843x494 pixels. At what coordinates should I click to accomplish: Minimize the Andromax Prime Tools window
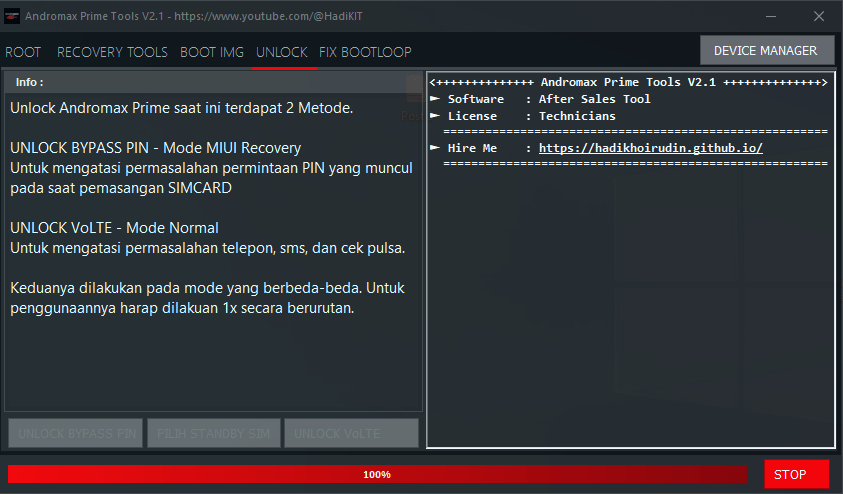point(771,16)
